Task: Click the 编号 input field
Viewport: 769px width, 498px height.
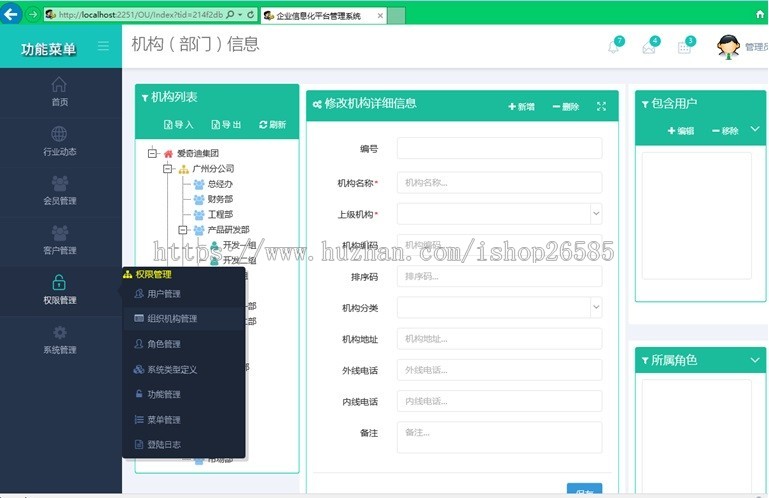Action: (x=499, y=148)
